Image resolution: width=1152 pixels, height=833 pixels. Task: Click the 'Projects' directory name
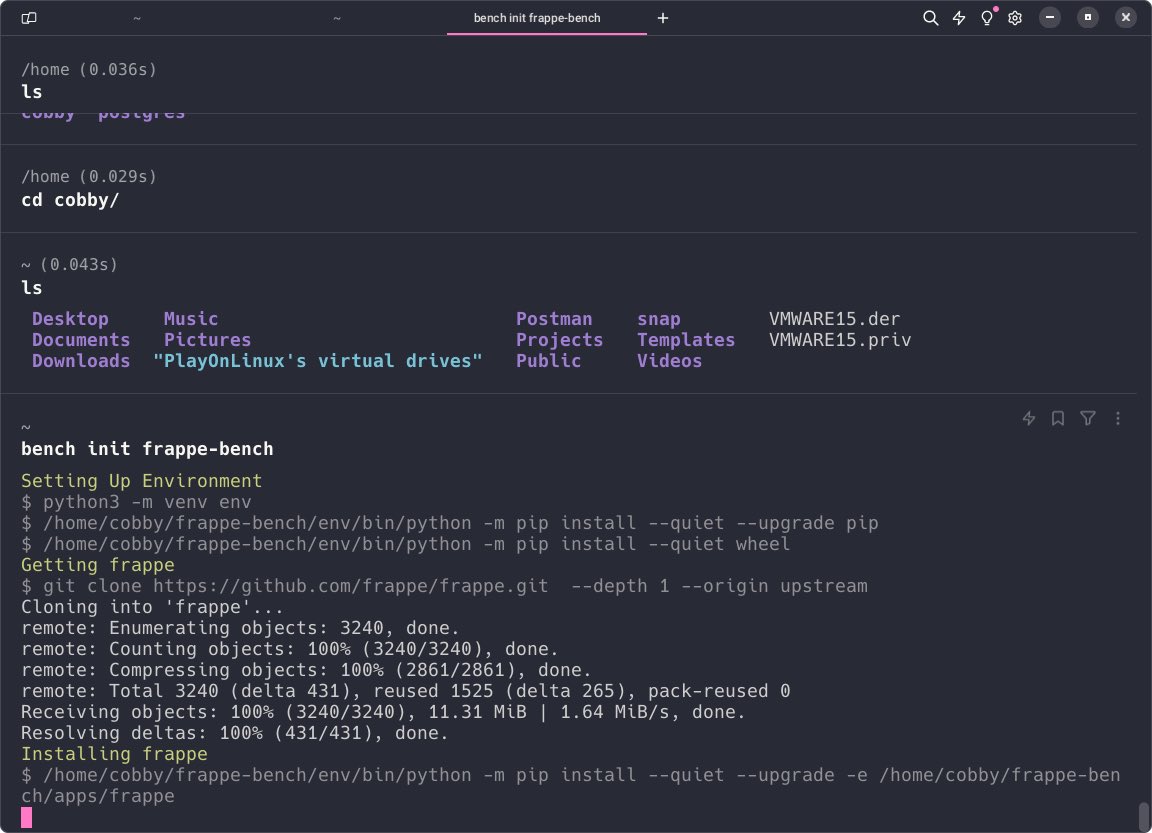[x=559, y=340]
